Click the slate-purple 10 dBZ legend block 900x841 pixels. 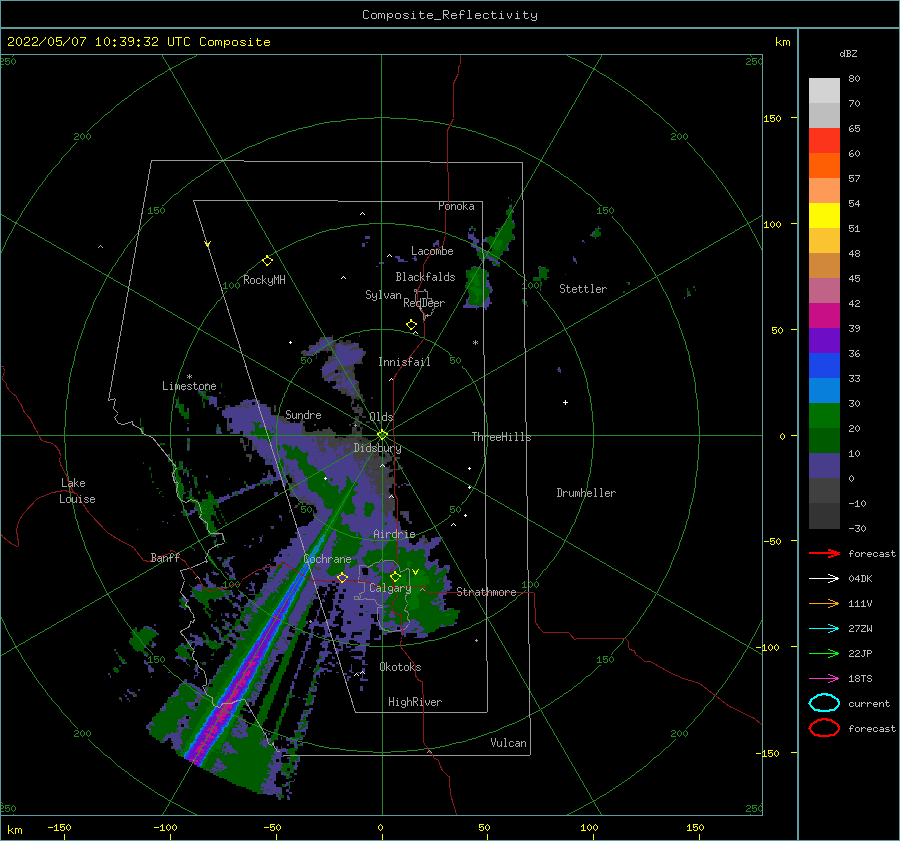pos(824,466)
